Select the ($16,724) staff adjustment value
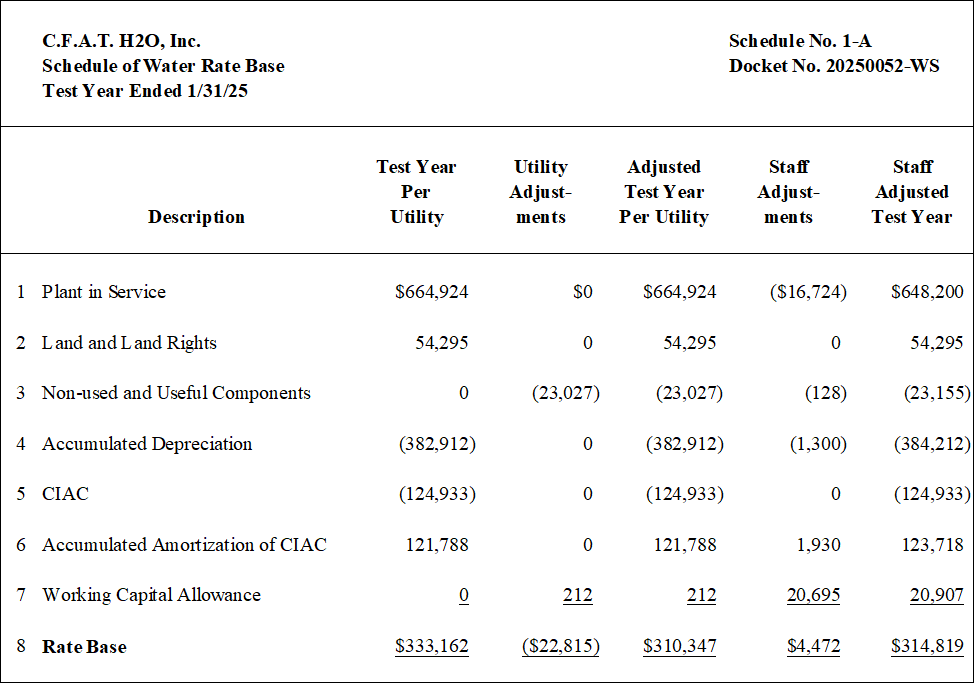975x684 pixels. 808,292
